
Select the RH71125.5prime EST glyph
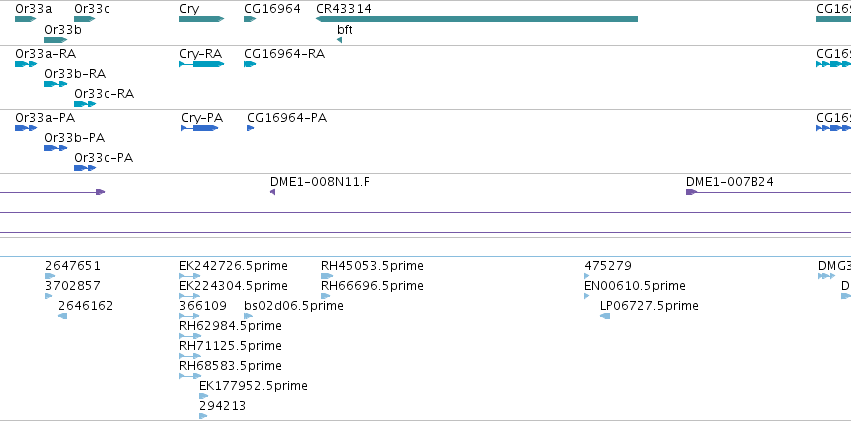pos(190,356)
